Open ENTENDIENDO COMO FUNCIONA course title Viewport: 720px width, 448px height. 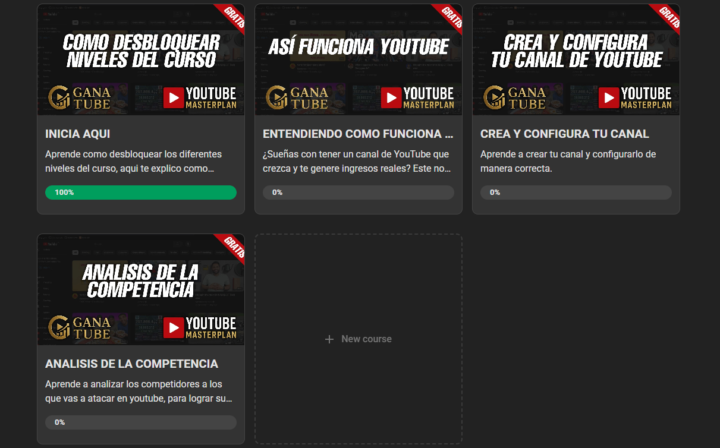tap(358, 134)
